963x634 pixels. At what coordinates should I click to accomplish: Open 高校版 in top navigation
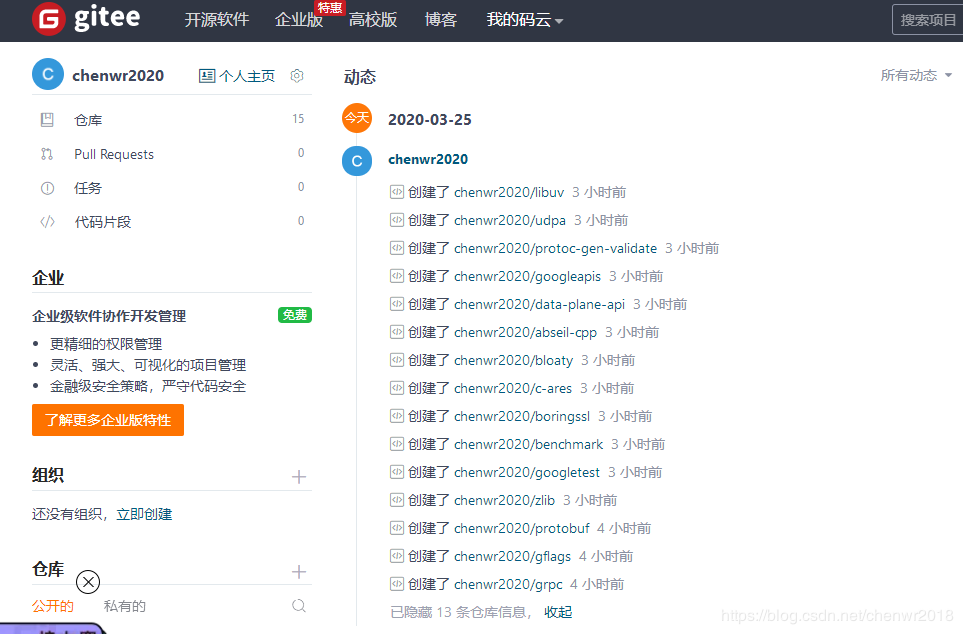point(373,20)
